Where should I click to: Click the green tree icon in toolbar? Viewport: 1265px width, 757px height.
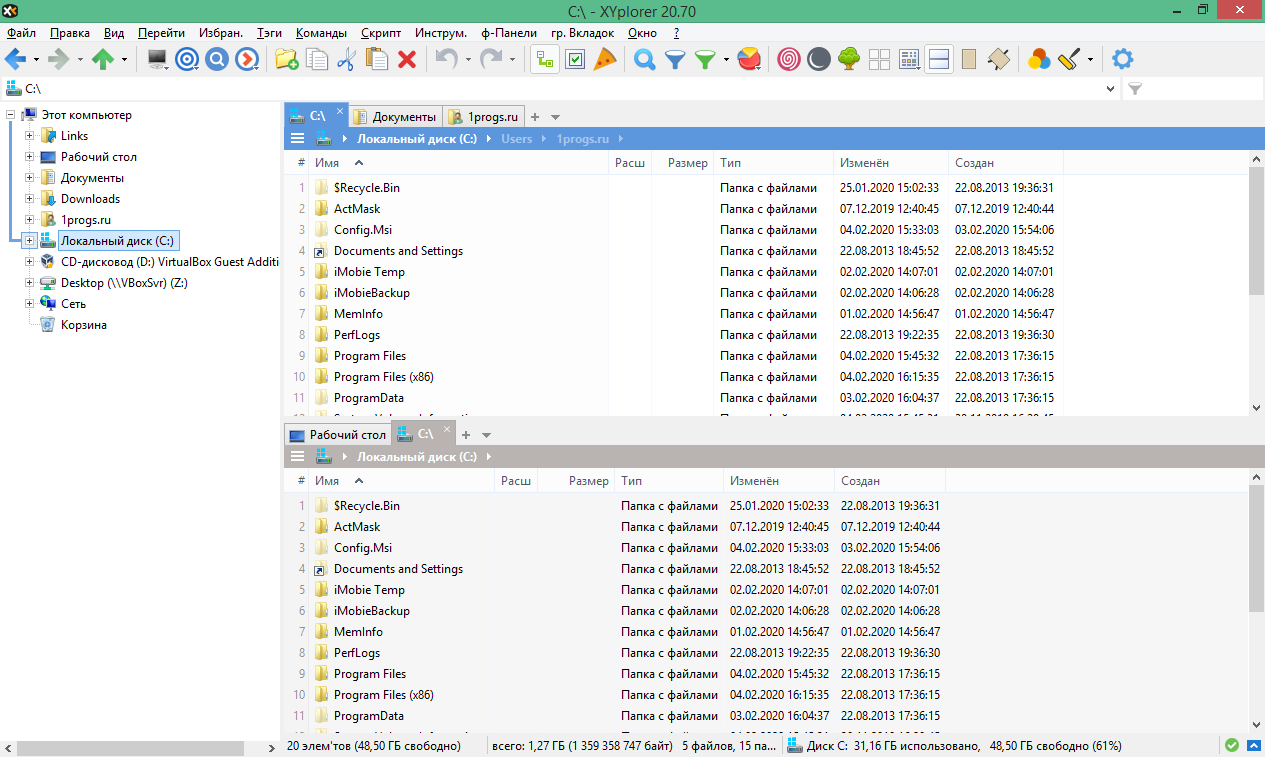tap(849, 60)
